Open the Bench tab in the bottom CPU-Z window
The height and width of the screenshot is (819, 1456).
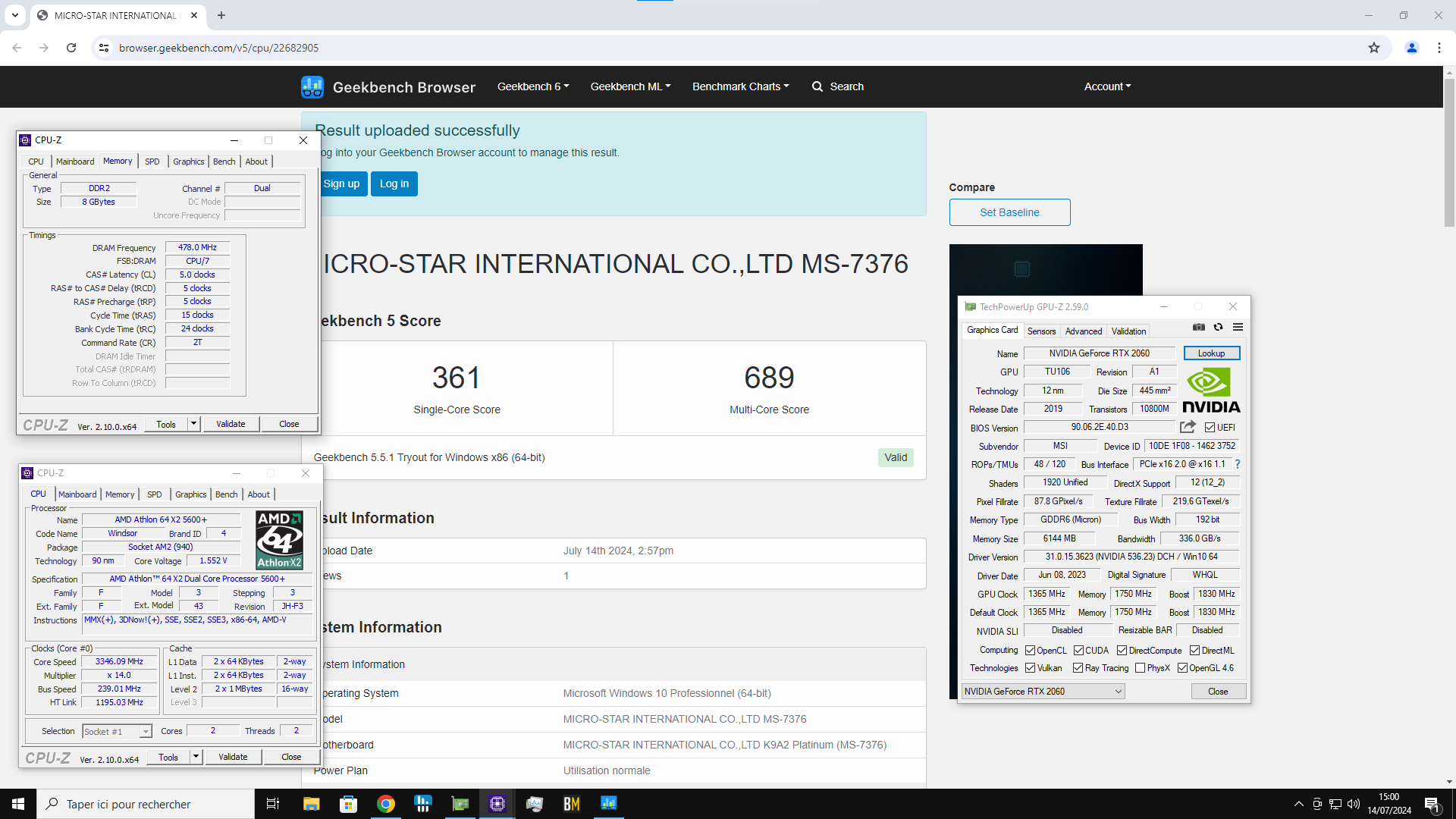pyautogui.click(x=226, y=494)
